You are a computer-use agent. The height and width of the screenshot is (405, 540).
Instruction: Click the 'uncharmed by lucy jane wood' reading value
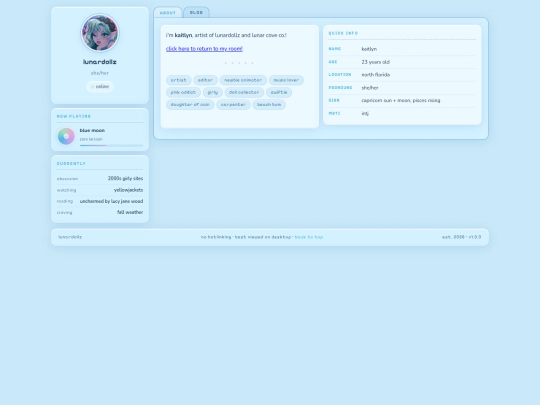pos(111,201)
